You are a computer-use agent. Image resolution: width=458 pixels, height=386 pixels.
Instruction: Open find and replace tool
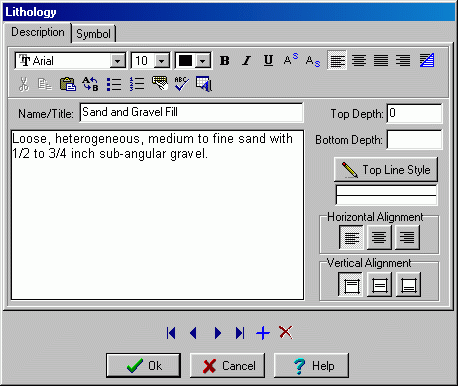[90, 84]
